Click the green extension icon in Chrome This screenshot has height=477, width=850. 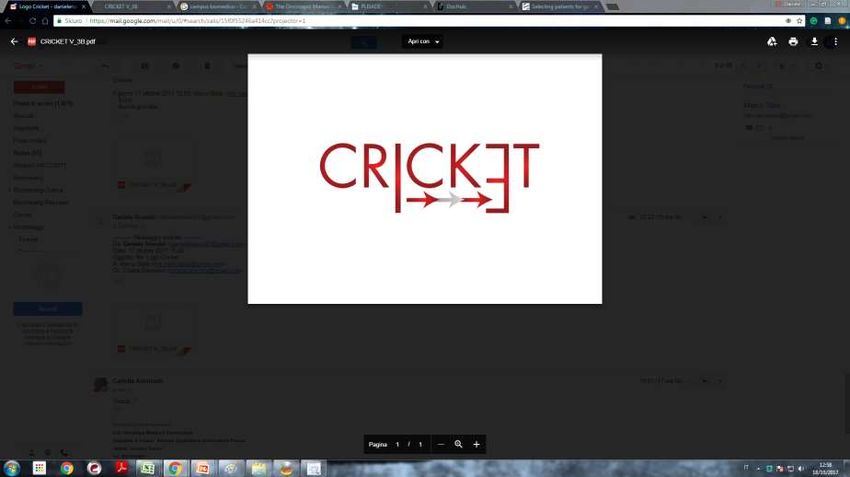pos(813,21)
